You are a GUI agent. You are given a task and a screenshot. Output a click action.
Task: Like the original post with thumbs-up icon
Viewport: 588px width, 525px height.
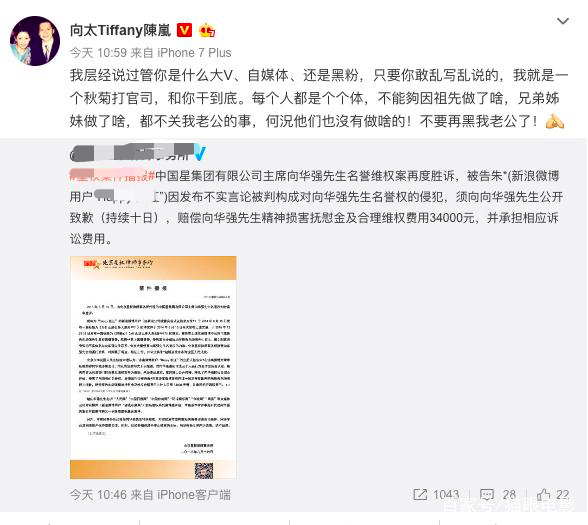coord(543,495)
